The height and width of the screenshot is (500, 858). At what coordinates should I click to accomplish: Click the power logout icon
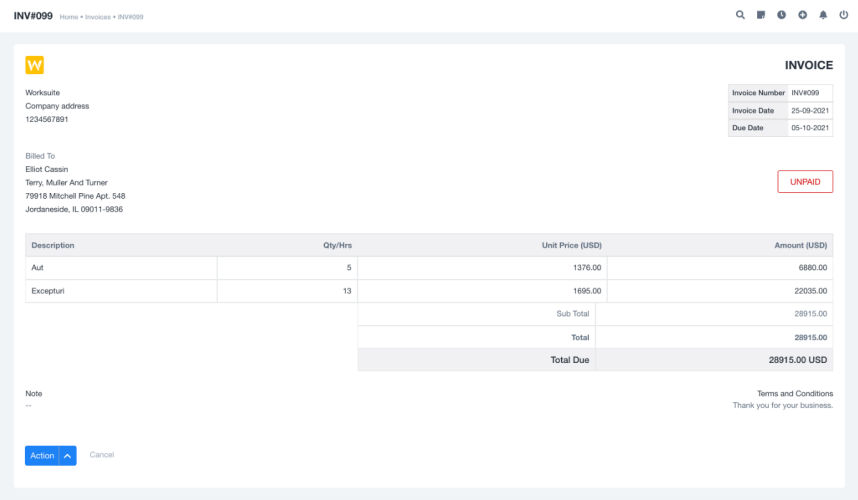click(x=843, y=16)
